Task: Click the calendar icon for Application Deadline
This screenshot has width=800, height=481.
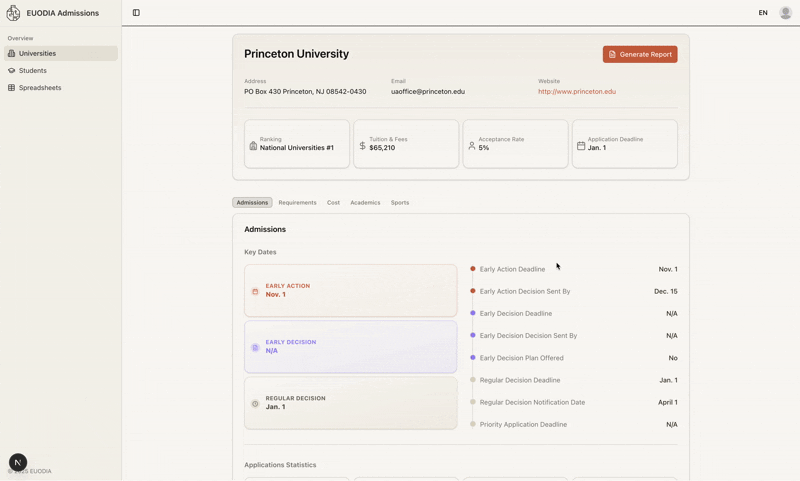Action: (581, 146)
